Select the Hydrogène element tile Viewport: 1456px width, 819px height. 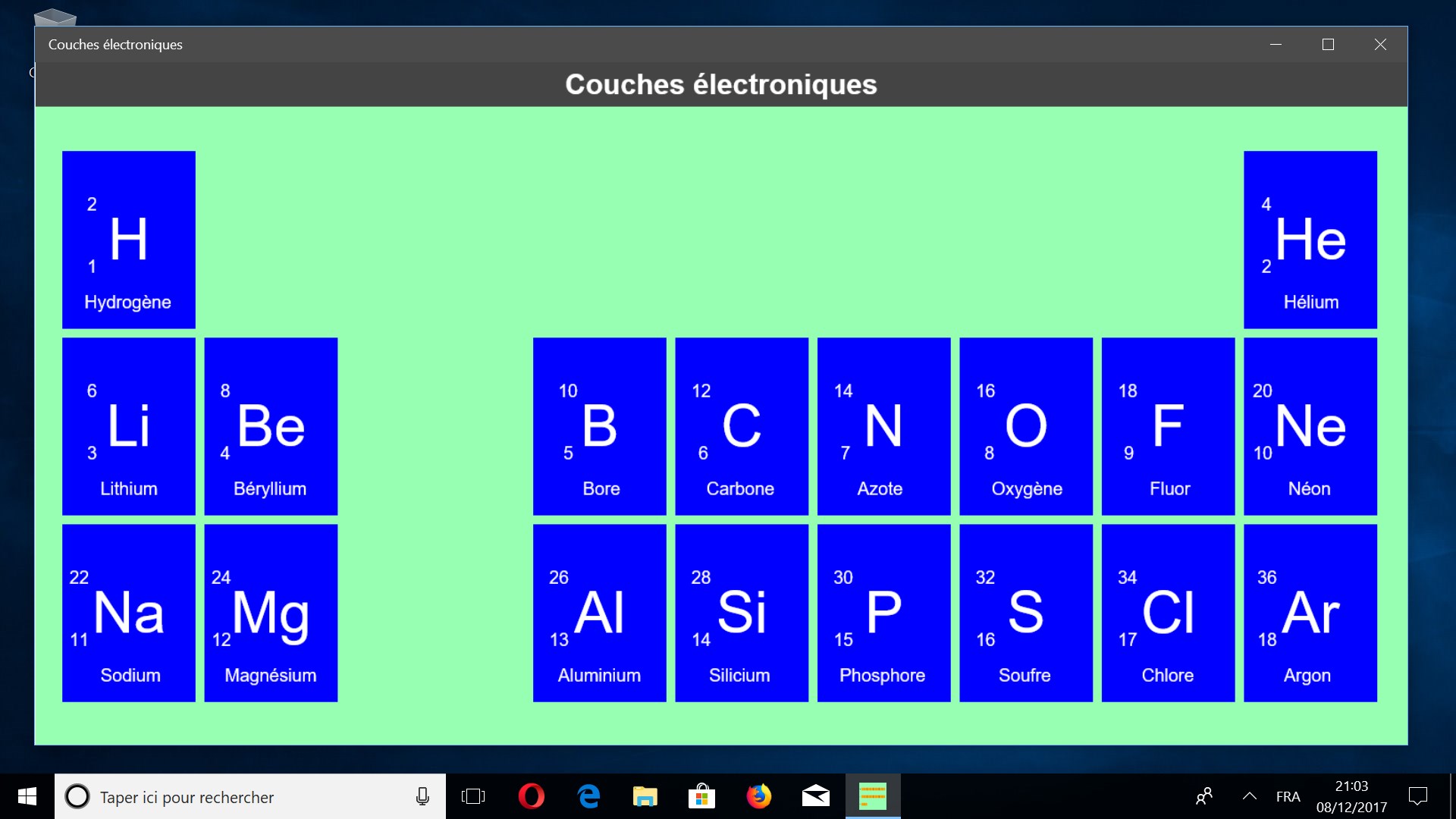point(129,240)
